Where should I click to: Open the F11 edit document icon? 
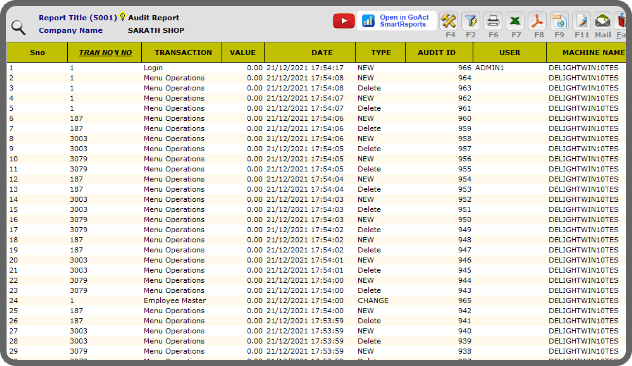pyautogui.click(x=582, y=21)
